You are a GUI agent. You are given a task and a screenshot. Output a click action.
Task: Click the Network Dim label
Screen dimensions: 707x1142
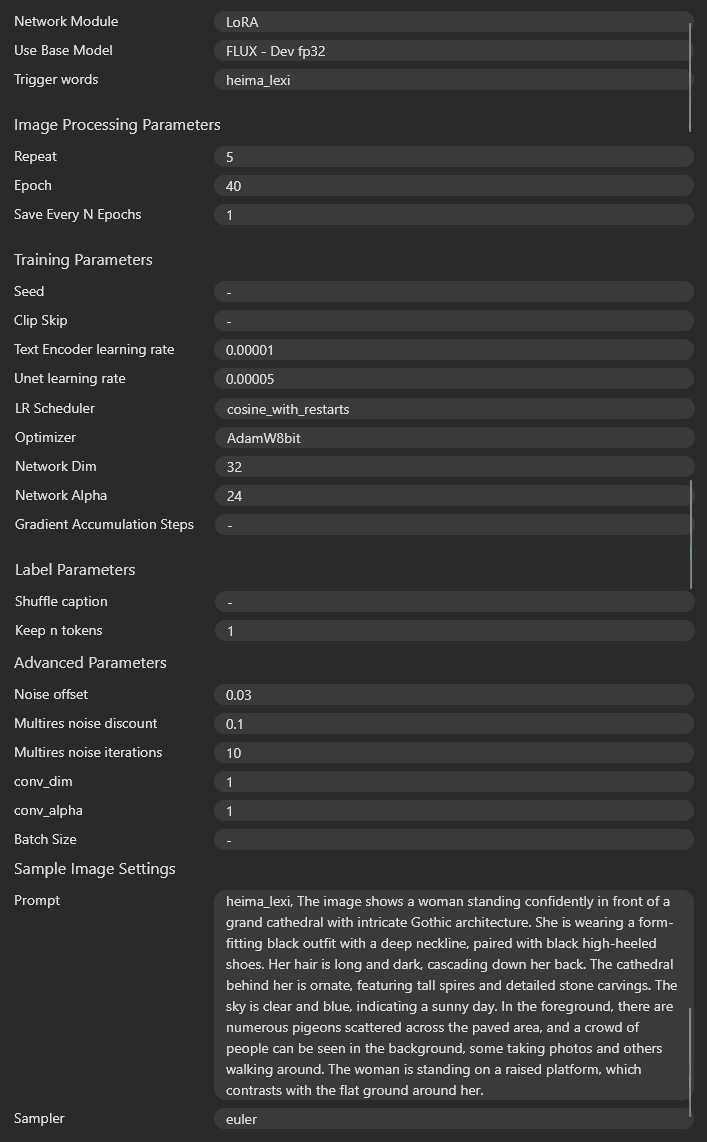55,466
